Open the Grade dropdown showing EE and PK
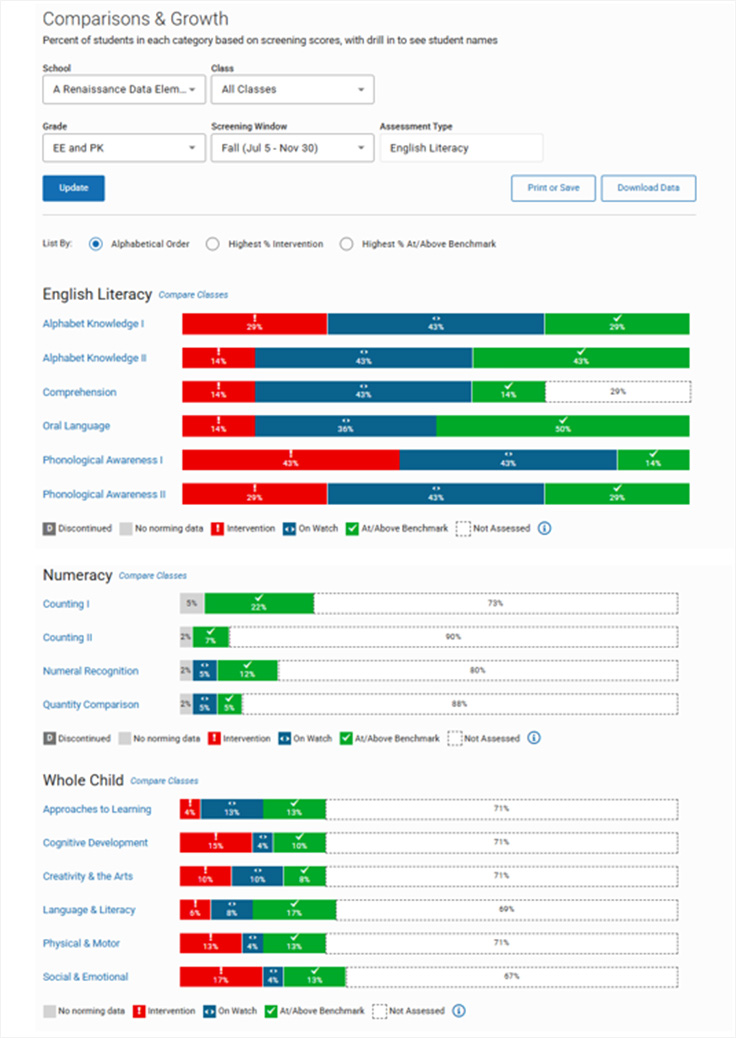 tap(124, 148)
